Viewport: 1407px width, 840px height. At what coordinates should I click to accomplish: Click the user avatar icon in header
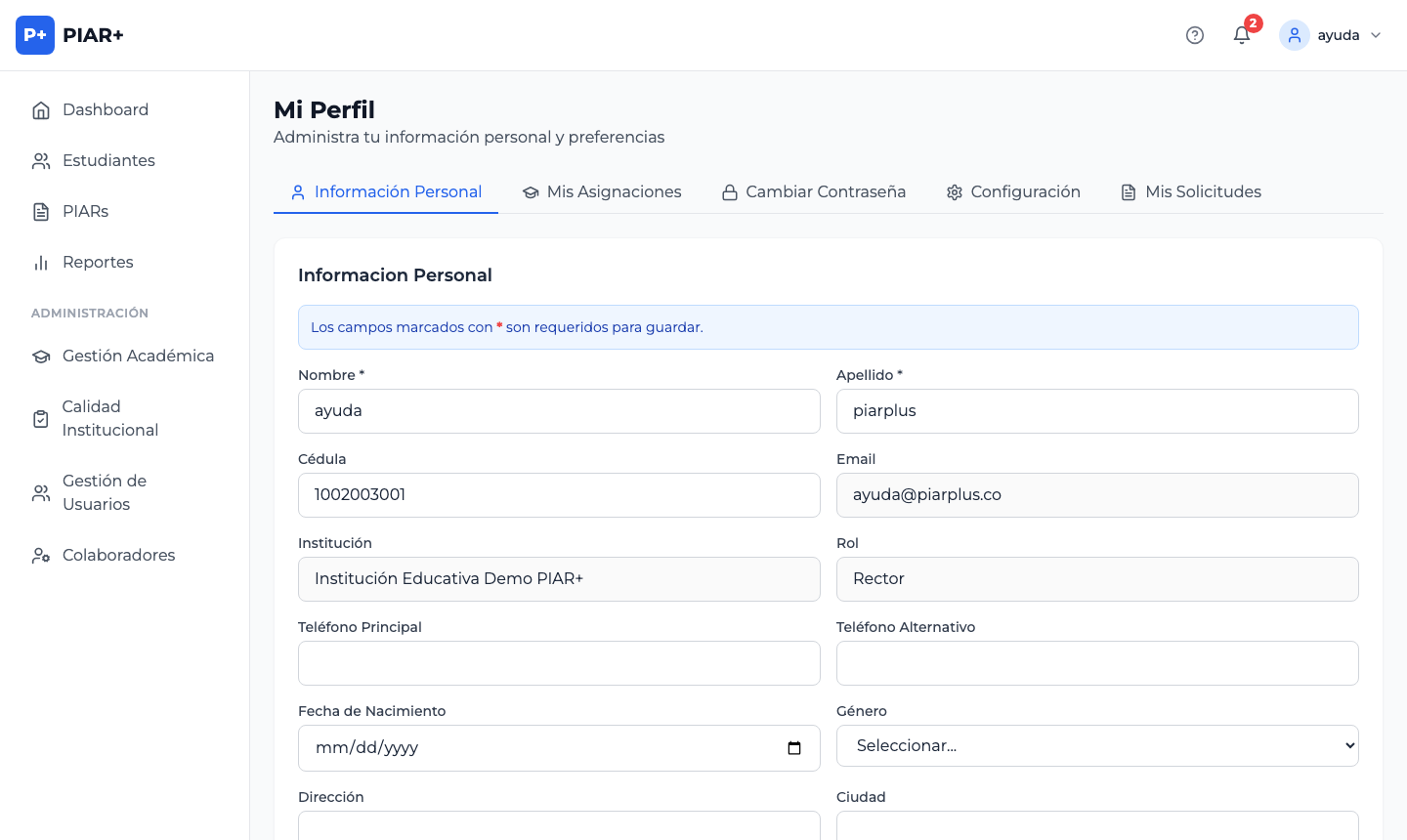[x=1294, y=35]
